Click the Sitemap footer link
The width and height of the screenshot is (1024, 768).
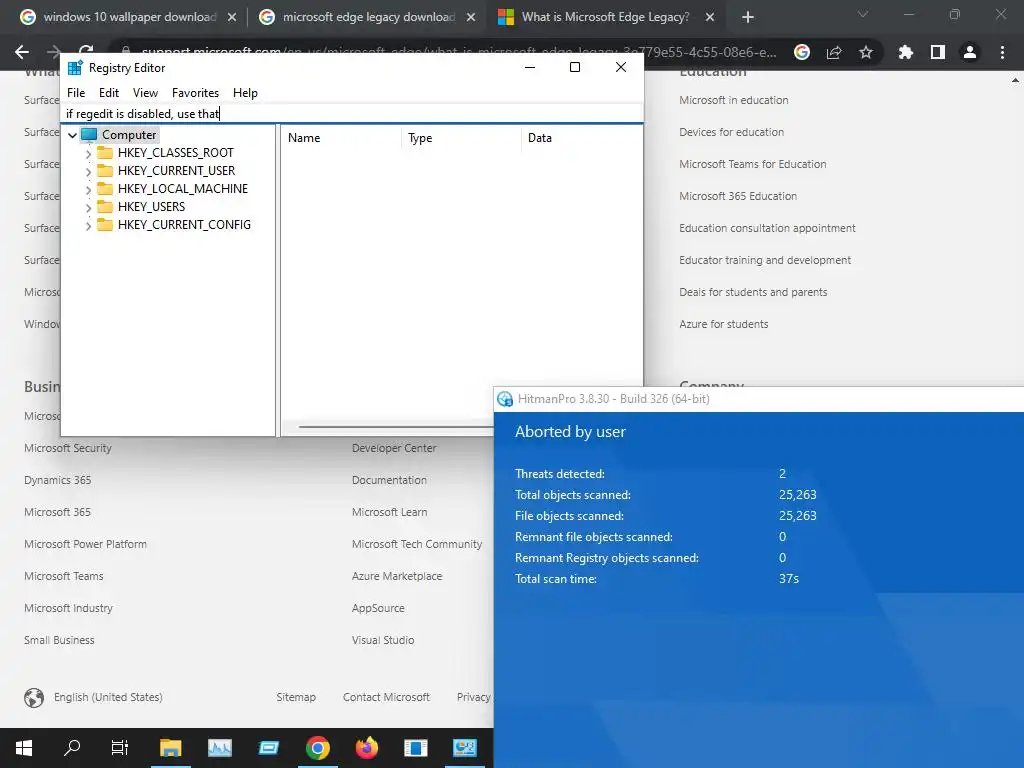click(x=296, y=697)
